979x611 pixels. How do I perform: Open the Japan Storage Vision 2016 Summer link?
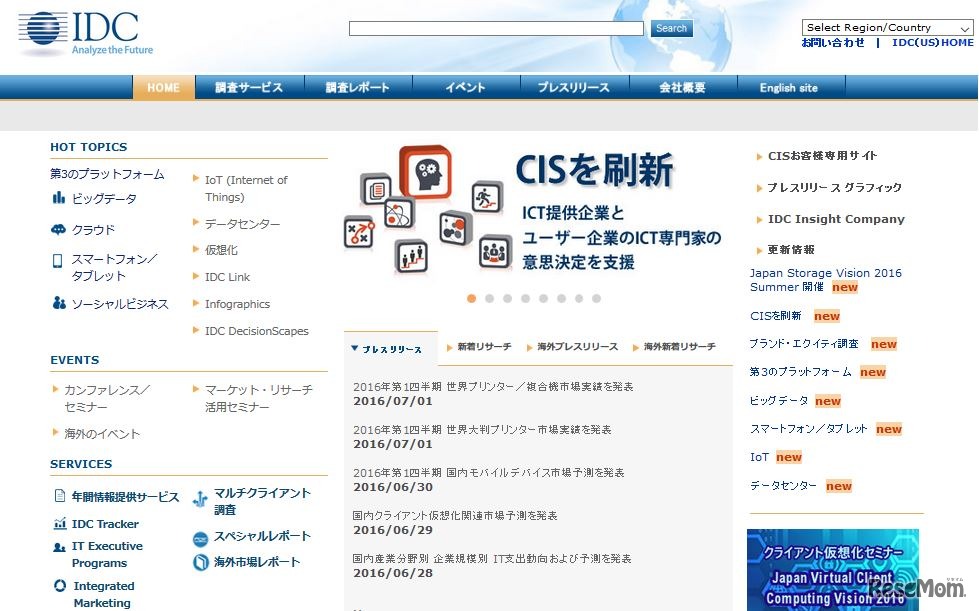click(825, 280)
